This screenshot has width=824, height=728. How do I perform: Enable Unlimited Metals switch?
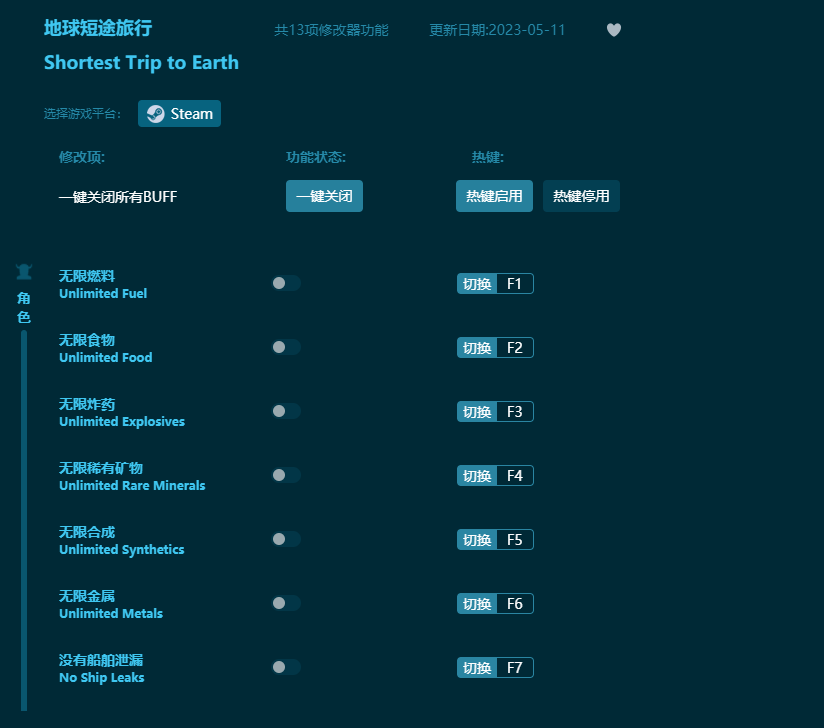[x=286, y=603]
